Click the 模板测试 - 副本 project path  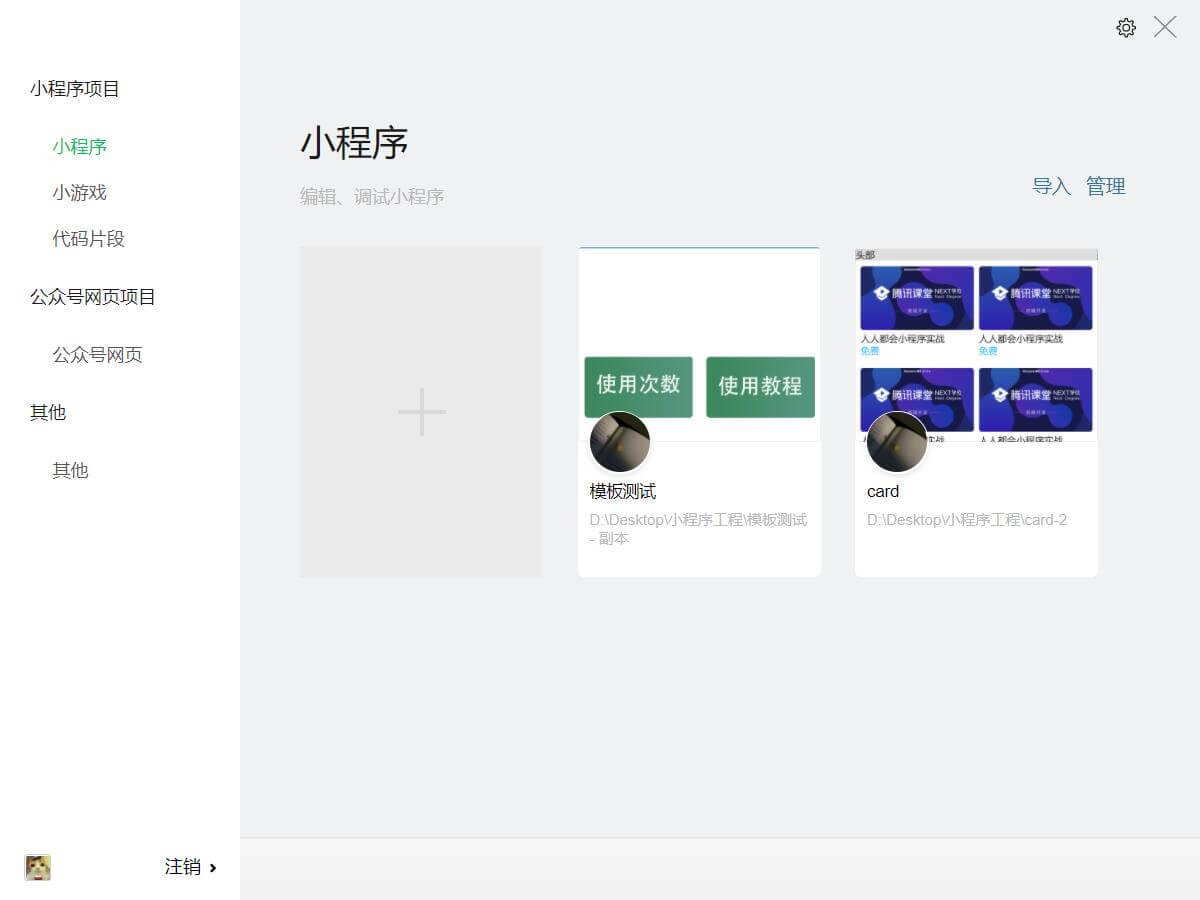[699, 529]
